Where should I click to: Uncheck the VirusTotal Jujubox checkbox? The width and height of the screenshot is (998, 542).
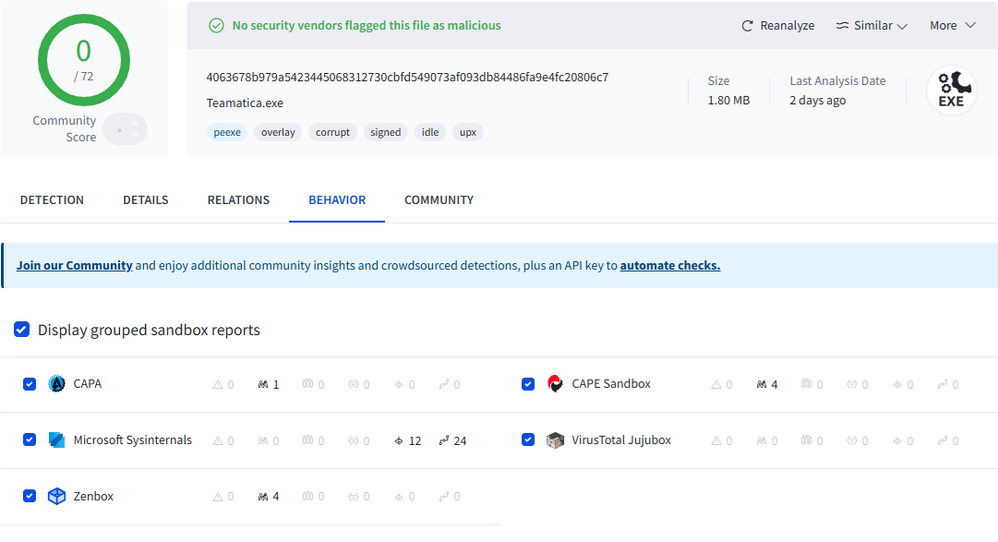click(528, 440)
